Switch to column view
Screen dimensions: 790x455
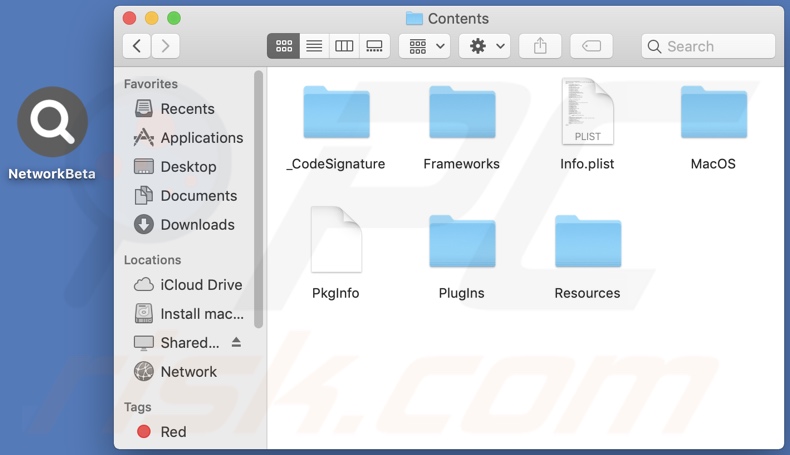344,46
